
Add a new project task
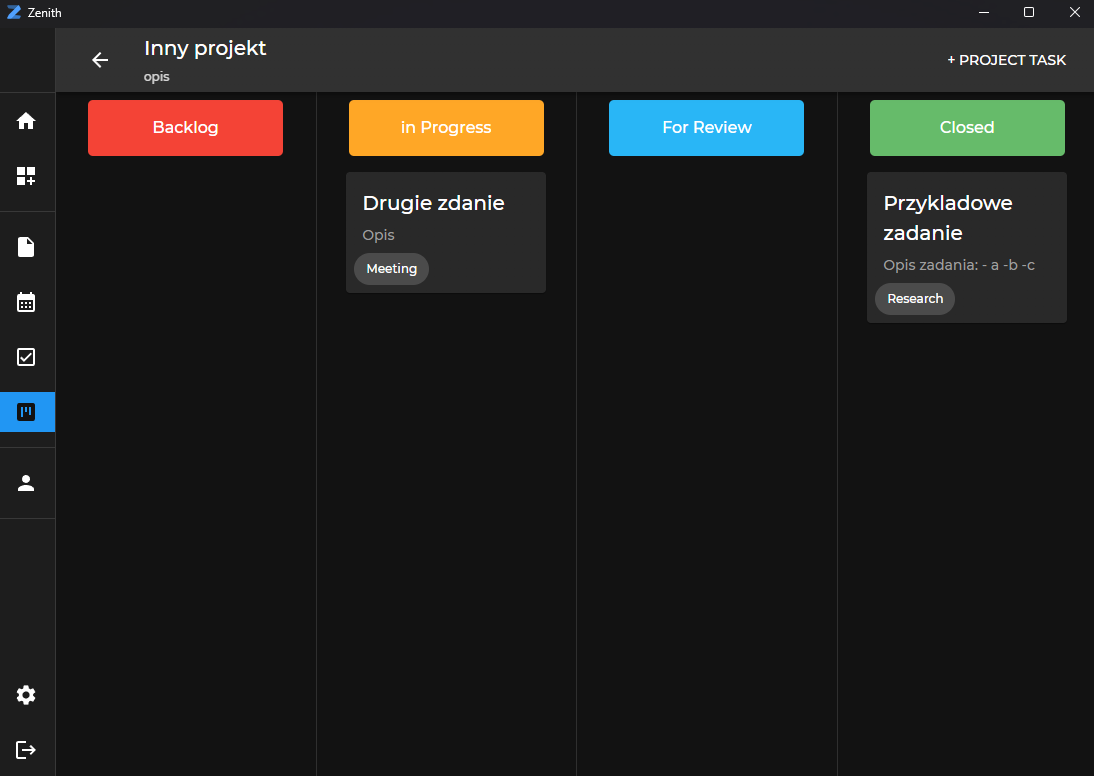(1006, 60)
